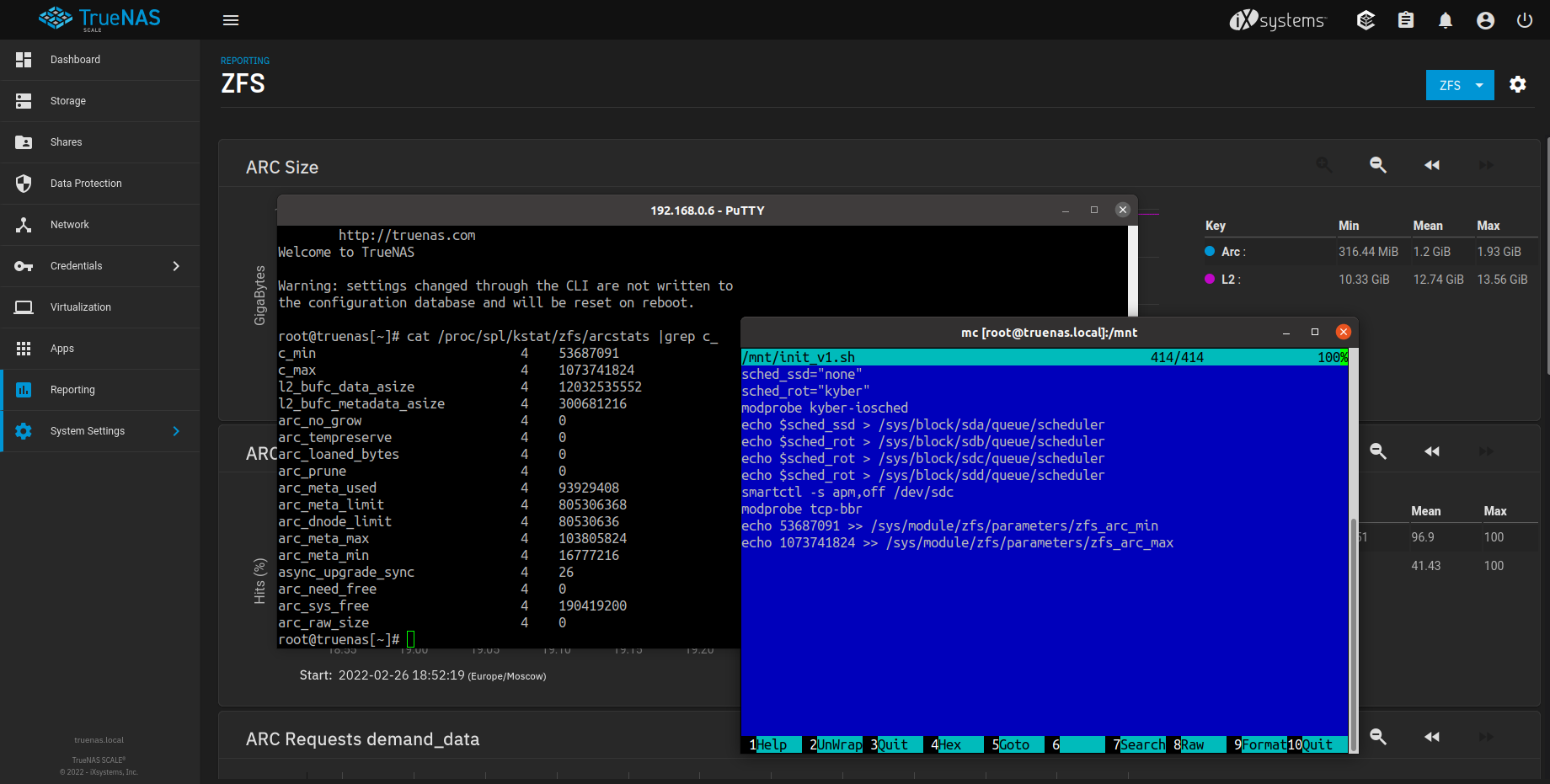Click the mc window title bar
1550x784 pixels.
click(1050, 333)
